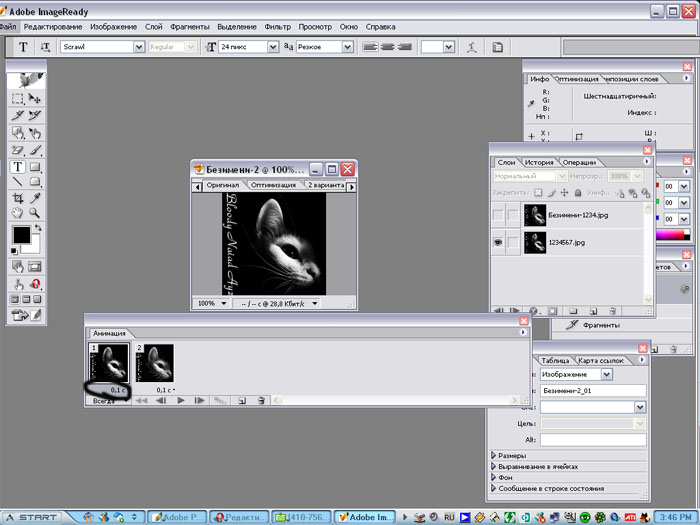Toggle the link box for layer Безимени-1234.jpg
The width and height of the screenshot is (700, 525).
point(513,215)
